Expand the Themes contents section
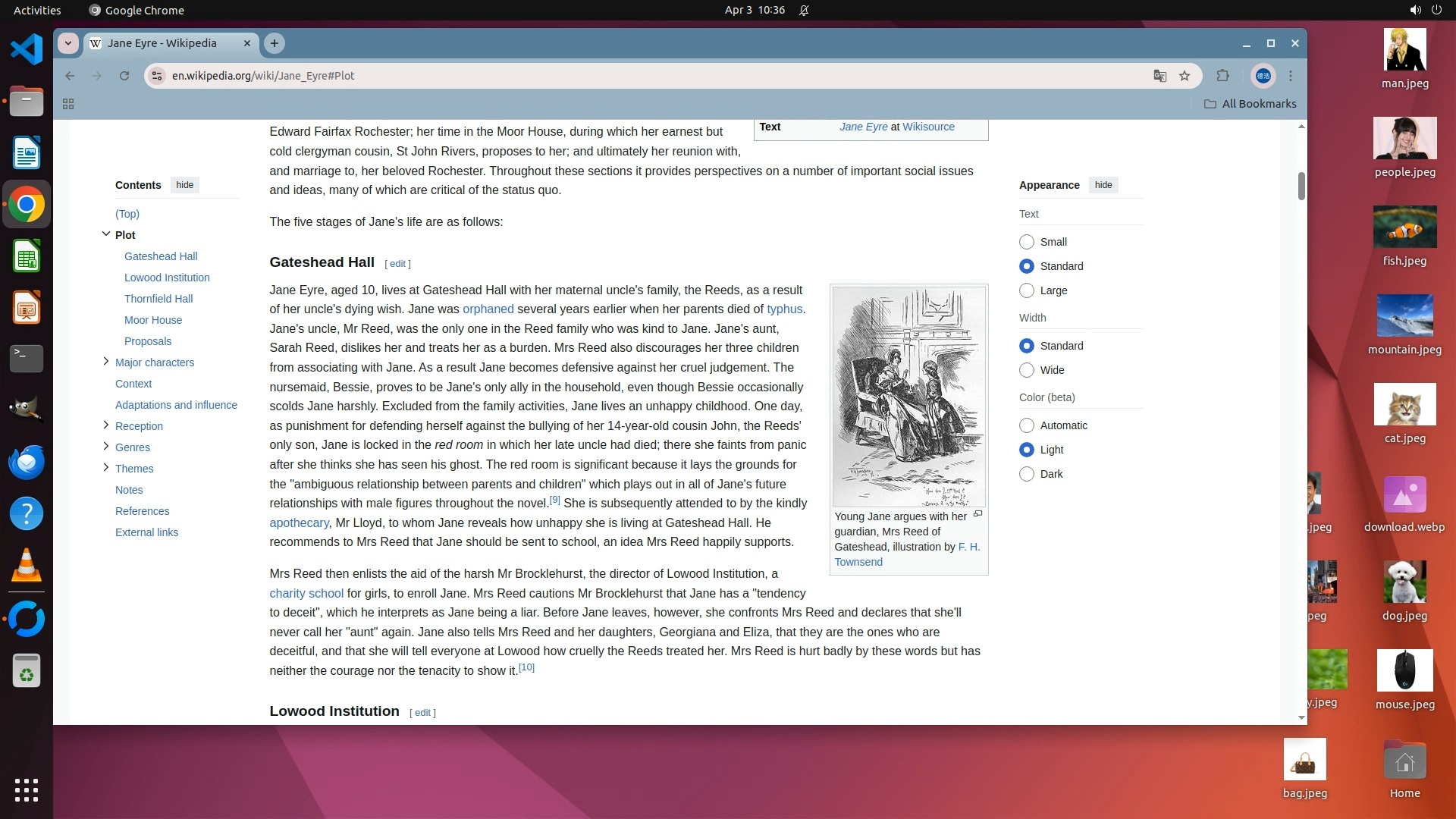Screen dimensions: 1456x819 tap(106, 468)
